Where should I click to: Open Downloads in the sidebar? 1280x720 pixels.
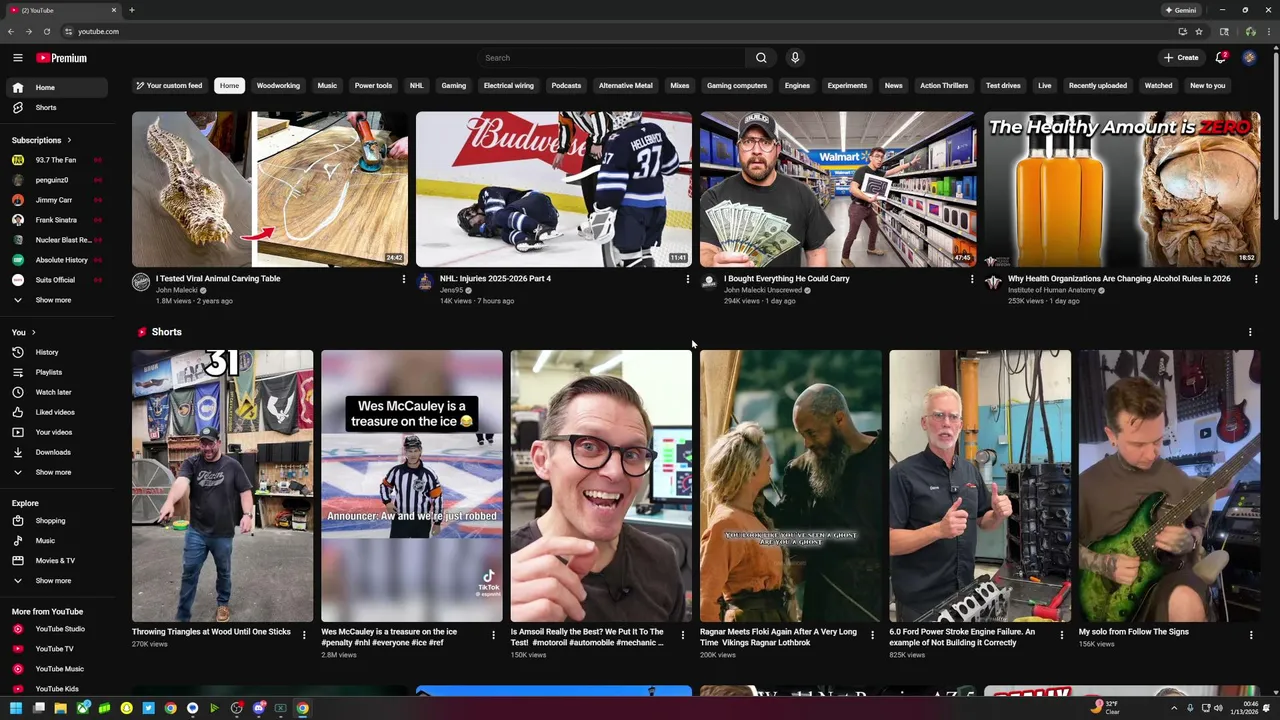(57, 452)
